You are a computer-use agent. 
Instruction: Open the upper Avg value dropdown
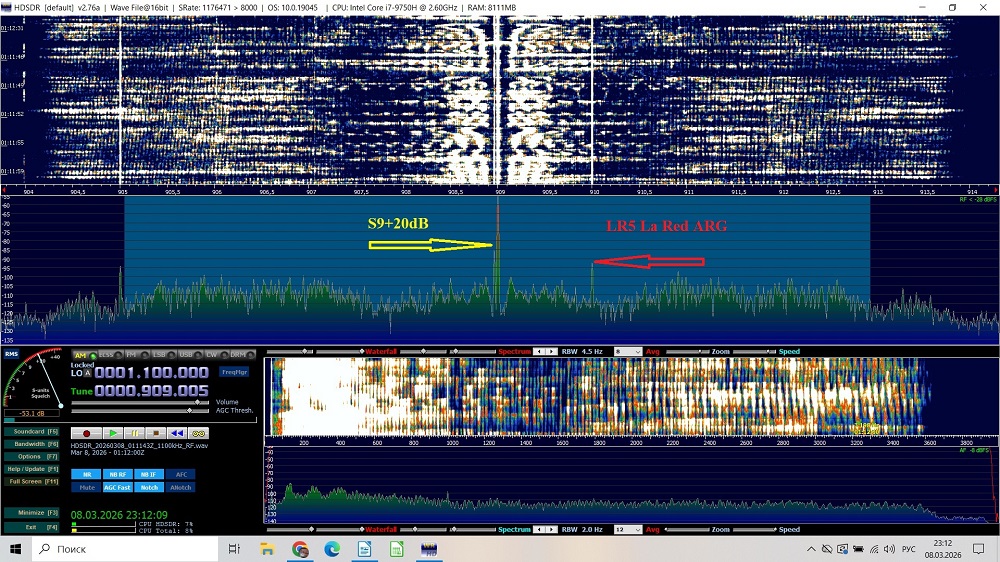(627, 352)
